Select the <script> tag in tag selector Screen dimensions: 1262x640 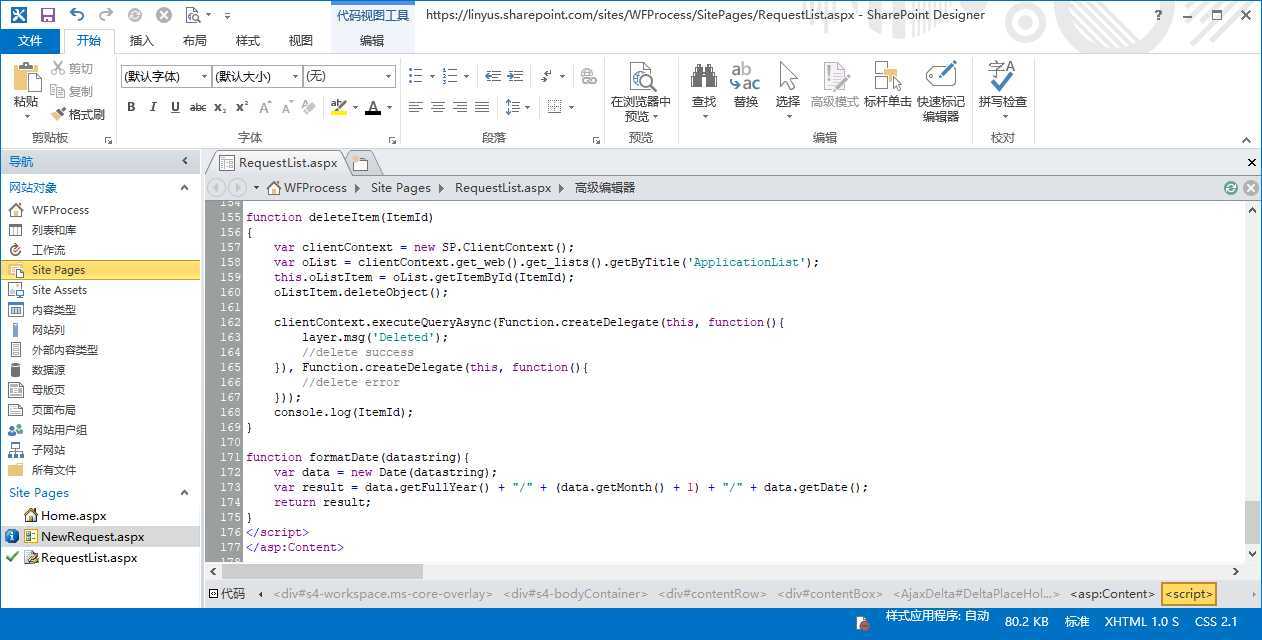1189,594
